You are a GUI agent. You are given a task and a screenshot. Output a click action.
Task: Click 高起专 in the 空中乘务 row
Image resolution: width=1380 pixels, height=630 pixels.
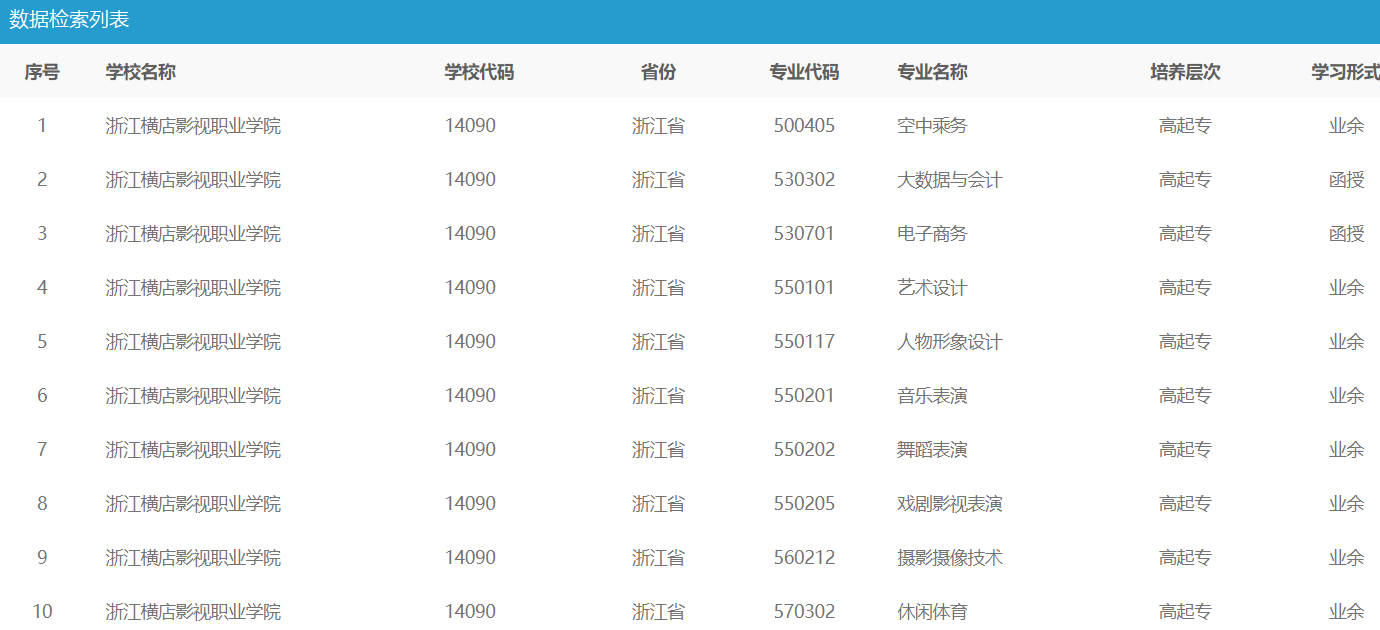[x=1185, y=126]
